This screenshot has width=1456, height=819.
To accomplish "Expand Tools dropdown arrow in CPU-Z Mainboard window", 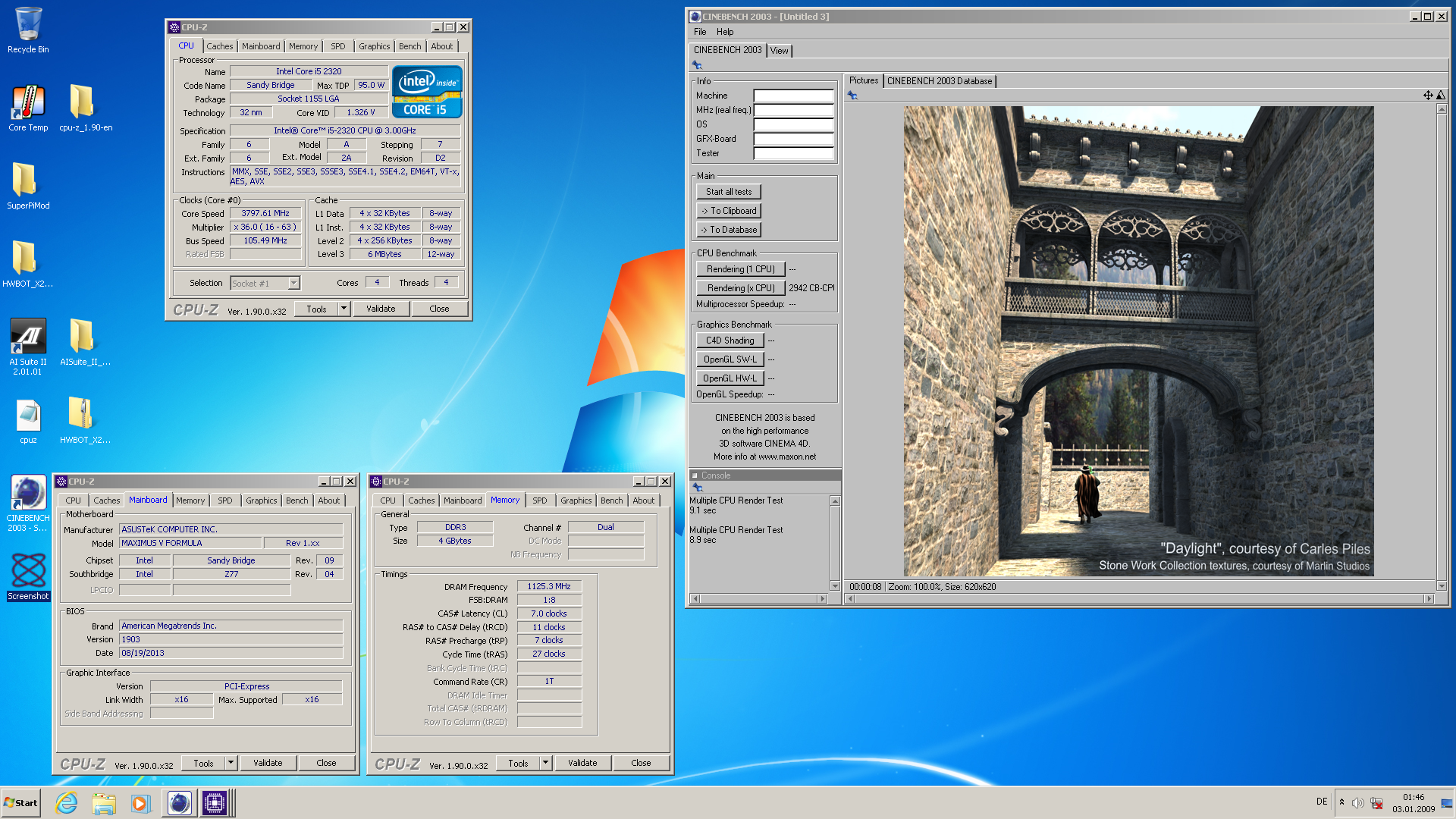I will [x=231, y=763].
